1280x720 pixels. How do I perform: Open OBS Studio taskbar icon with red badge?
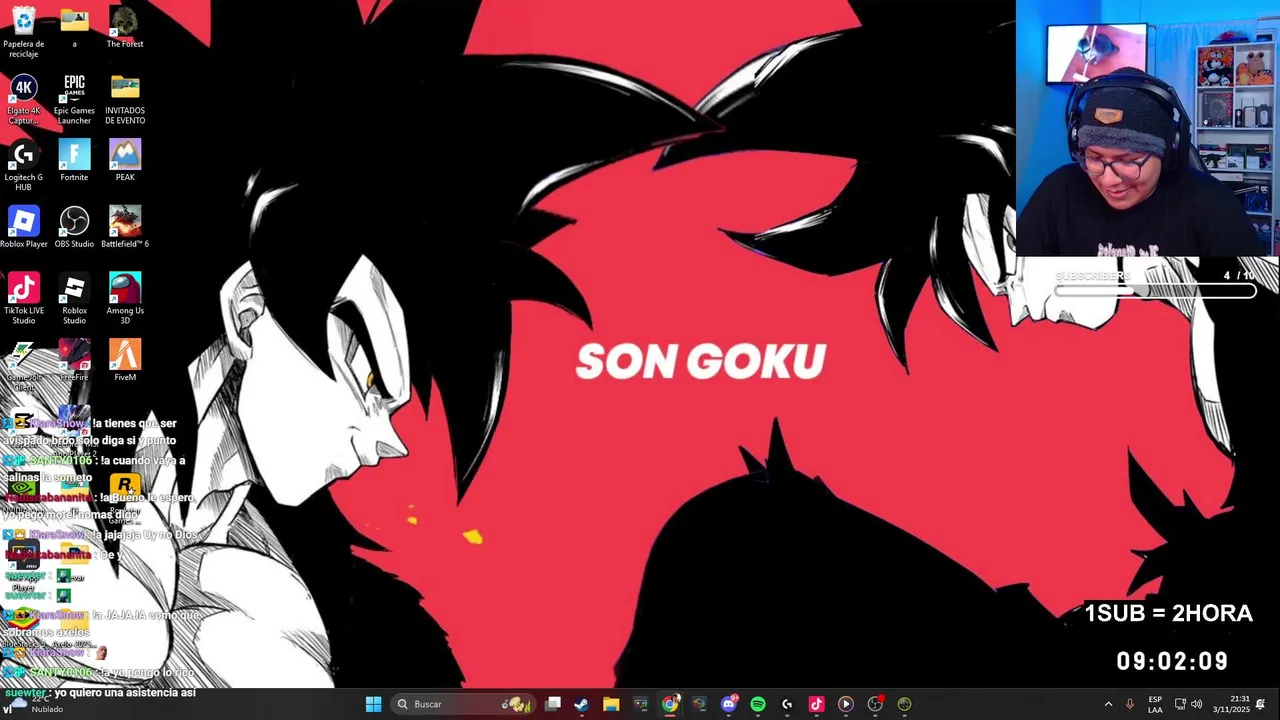pos(875,704)
